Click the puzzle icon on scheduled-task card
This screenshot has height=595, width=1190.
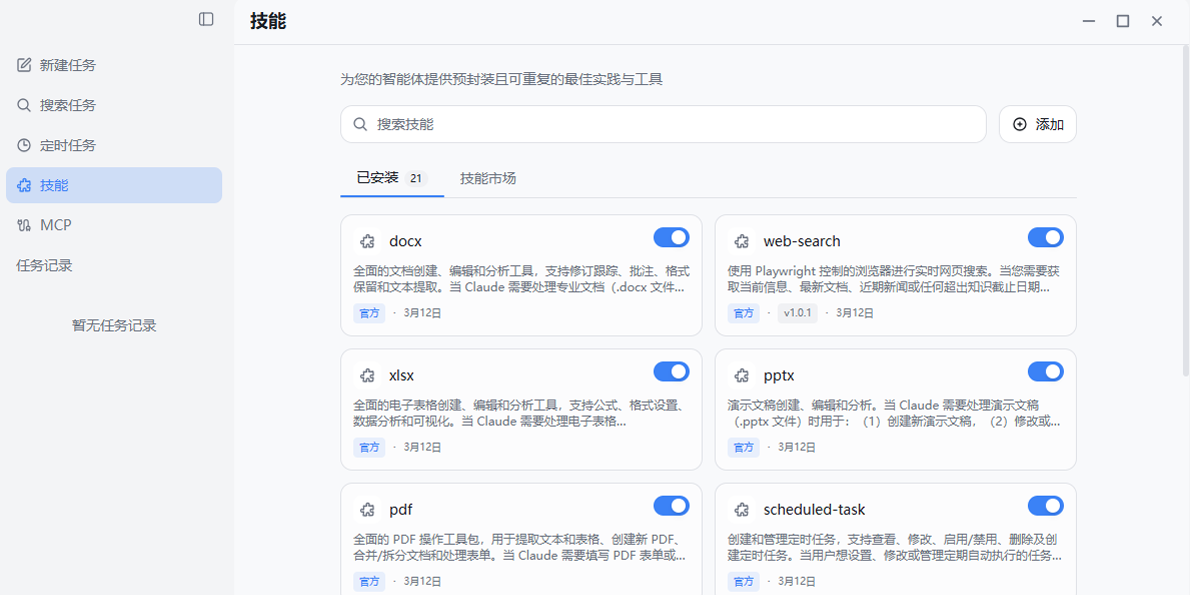click(x=741, y=510)
